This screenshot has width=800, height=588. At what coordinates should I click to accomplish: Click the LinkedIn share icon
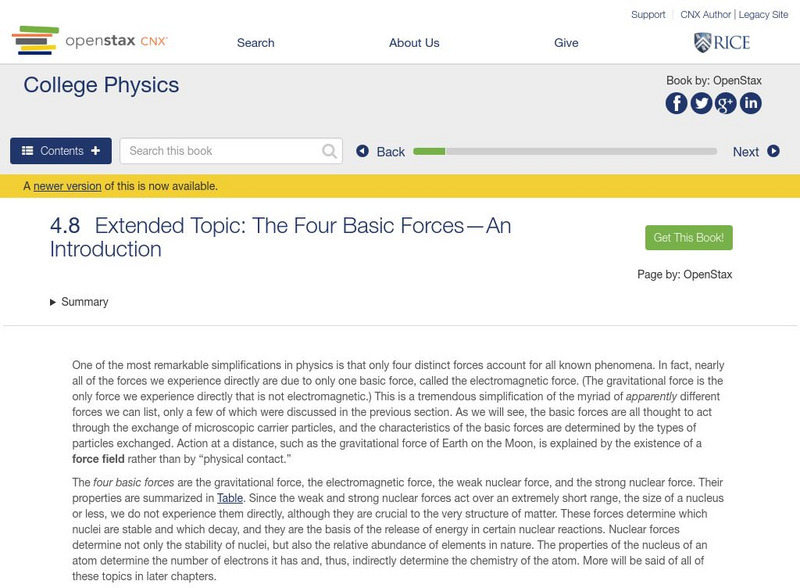[x=750, y=103]
